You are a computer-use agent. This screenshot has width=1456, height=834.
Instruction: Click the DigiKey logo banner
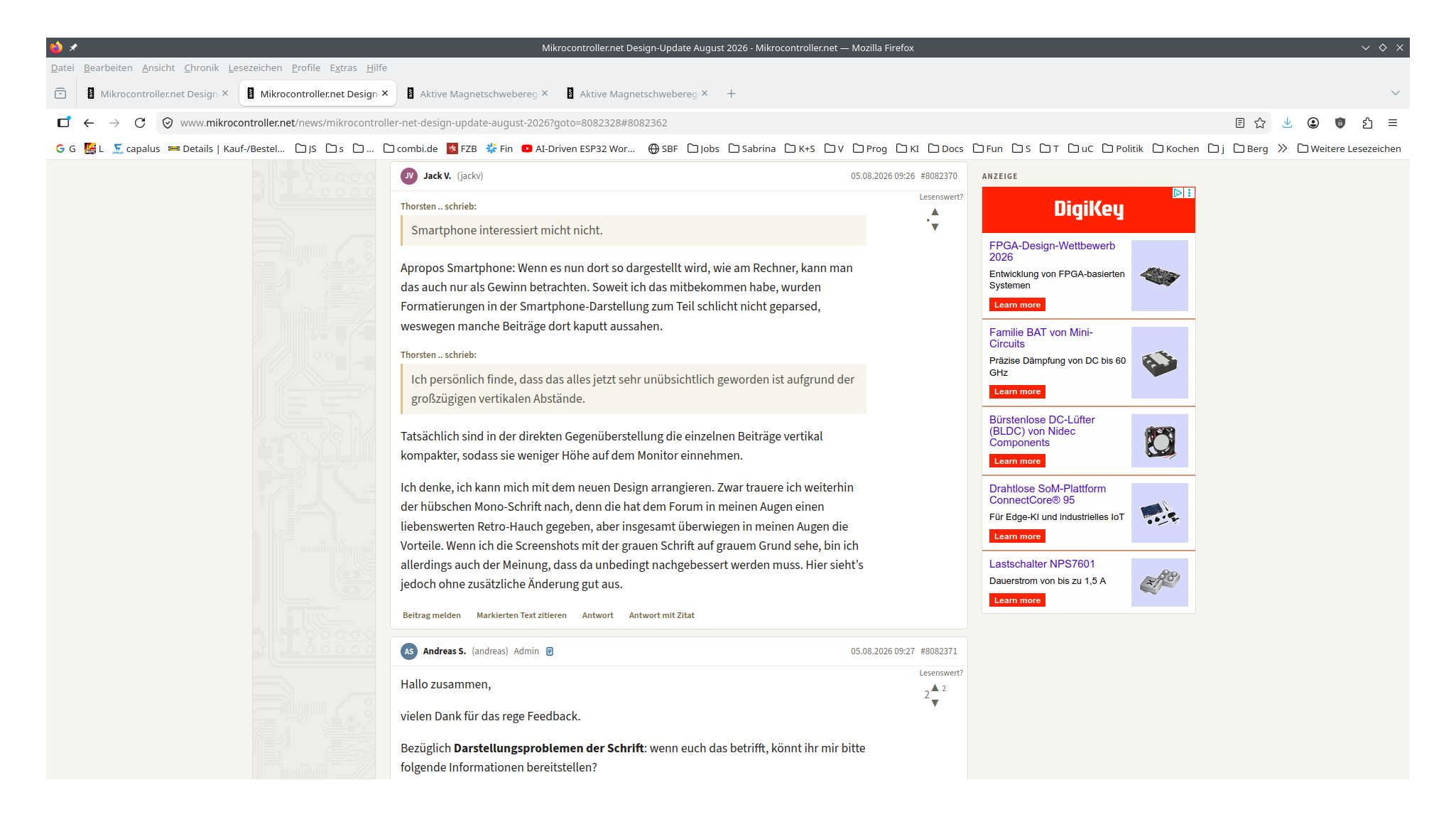1088,210
